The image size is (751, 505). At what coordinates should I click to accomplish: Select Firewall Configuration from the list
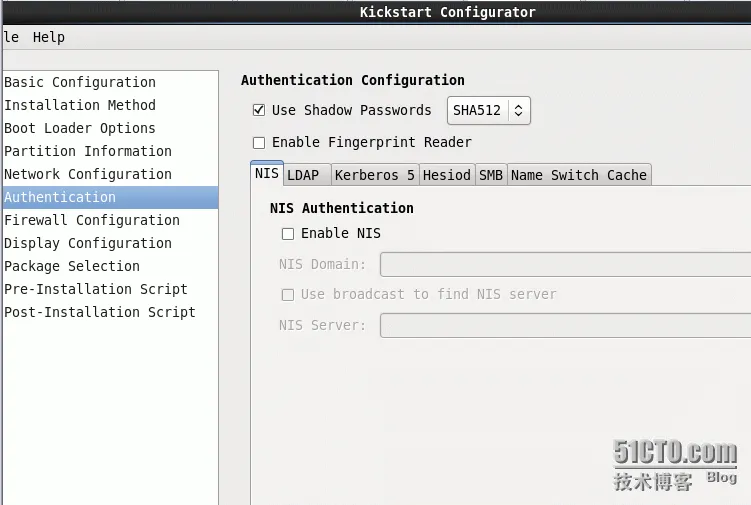[92, 220]
